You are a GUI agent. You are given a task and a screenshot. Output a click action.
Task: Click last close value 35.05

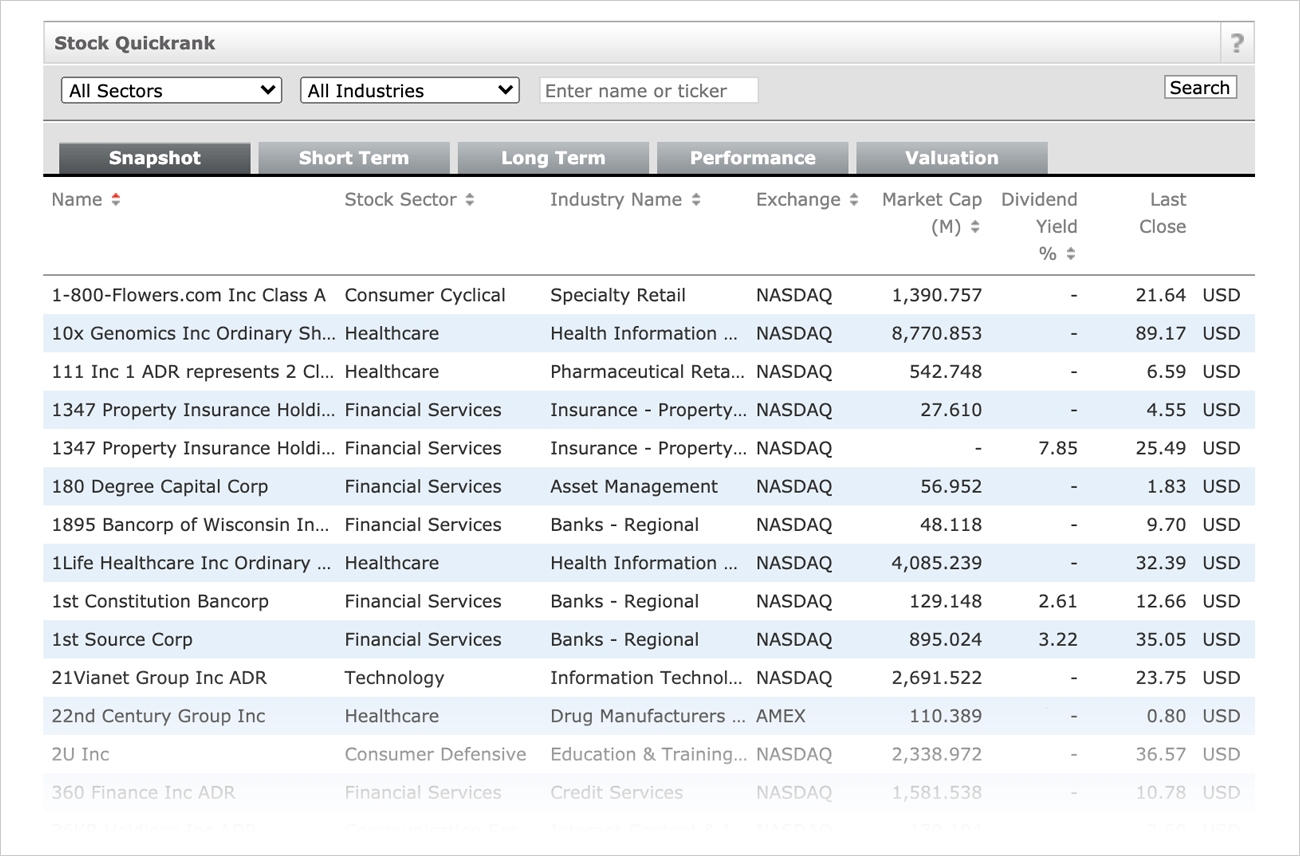click(1161, 639)
